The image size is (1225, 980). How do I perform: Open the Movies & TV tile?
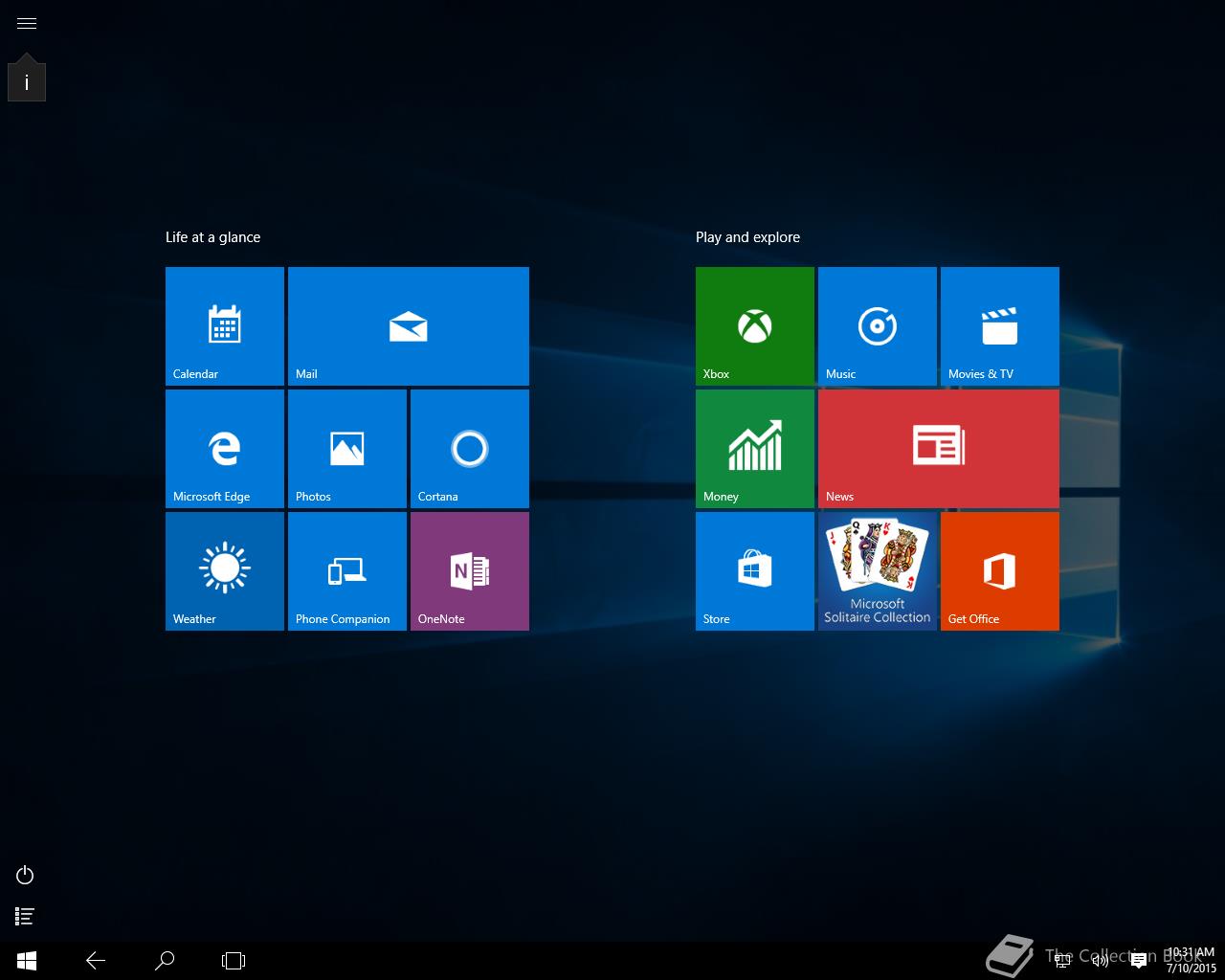1000,326
